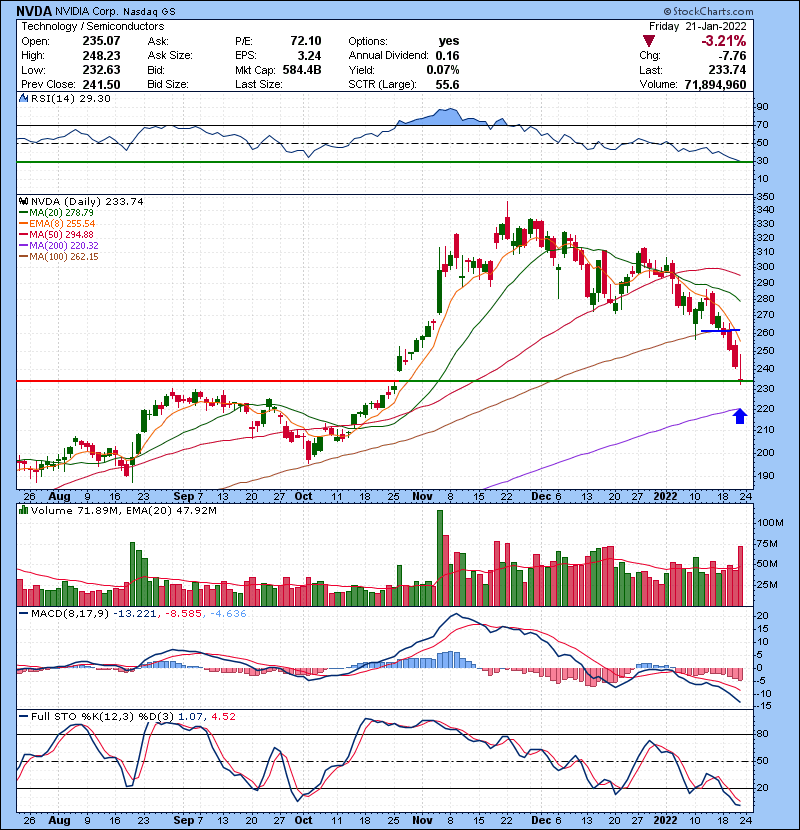Click the MA(100) 262.15 legend entry
Viewport: 800px width, 830px height.
tap(64, 257)
